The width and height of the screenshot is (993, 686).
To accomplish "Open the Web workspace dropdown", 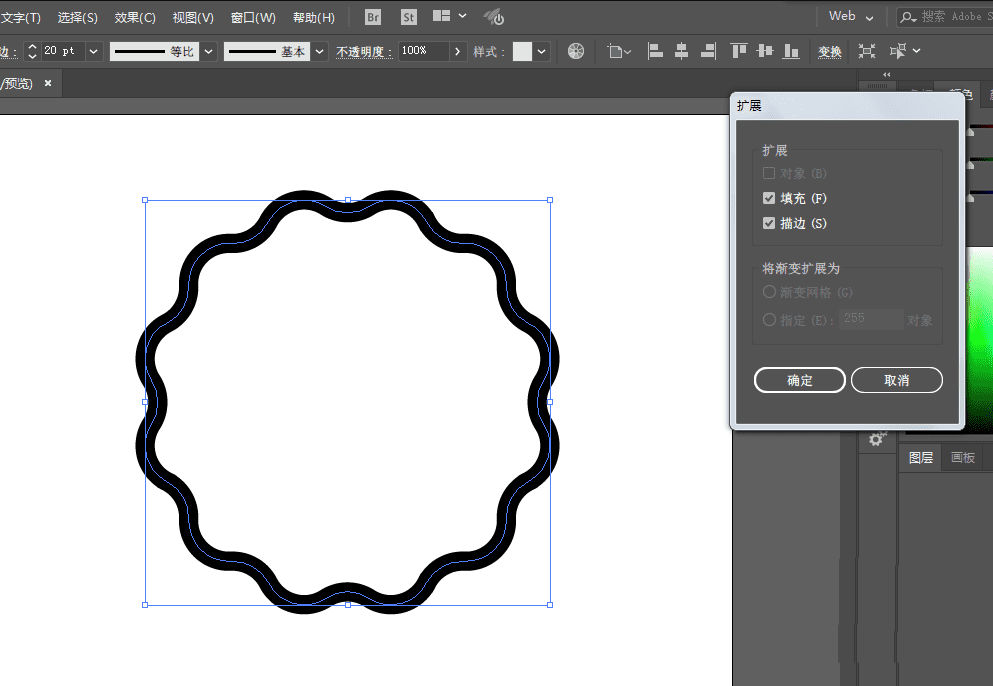I will point(851,17).
